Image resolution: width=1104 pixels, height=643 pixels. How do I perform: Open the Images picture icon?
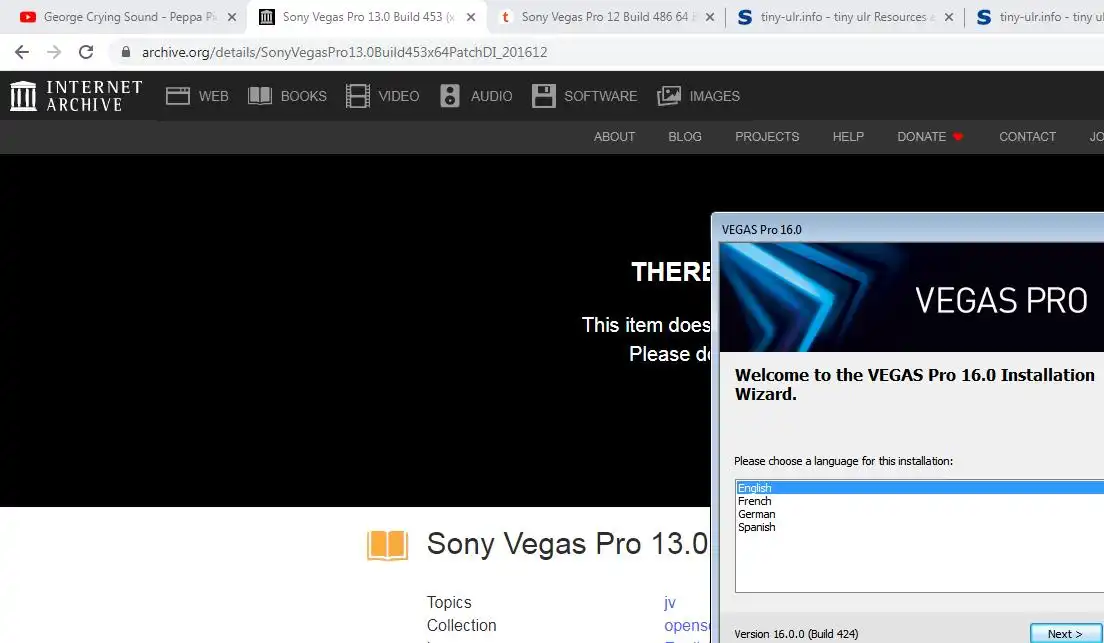669,96
